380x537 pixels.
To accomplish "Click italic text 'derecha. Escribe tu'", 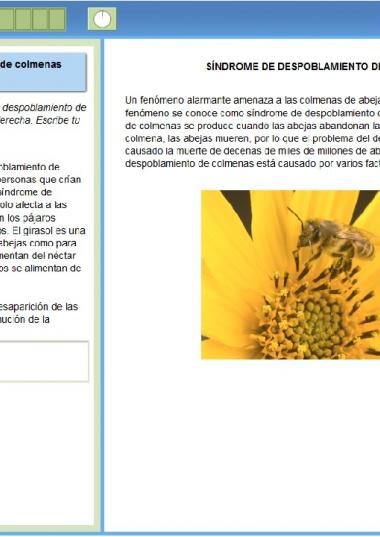I will click(x=40, y=120).
